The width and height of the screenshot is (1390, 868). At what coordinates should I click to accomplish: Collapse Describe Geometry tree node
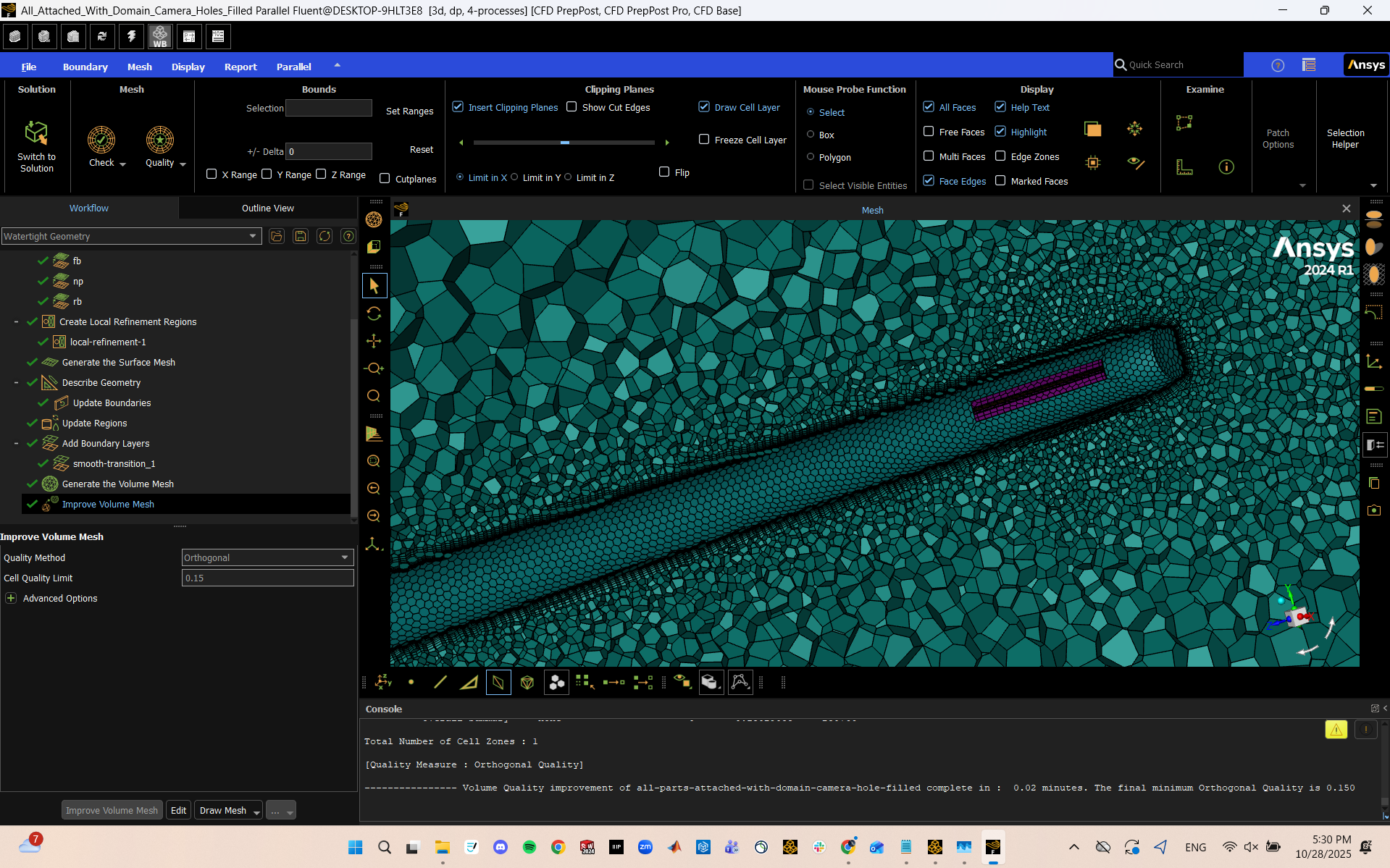16,382
